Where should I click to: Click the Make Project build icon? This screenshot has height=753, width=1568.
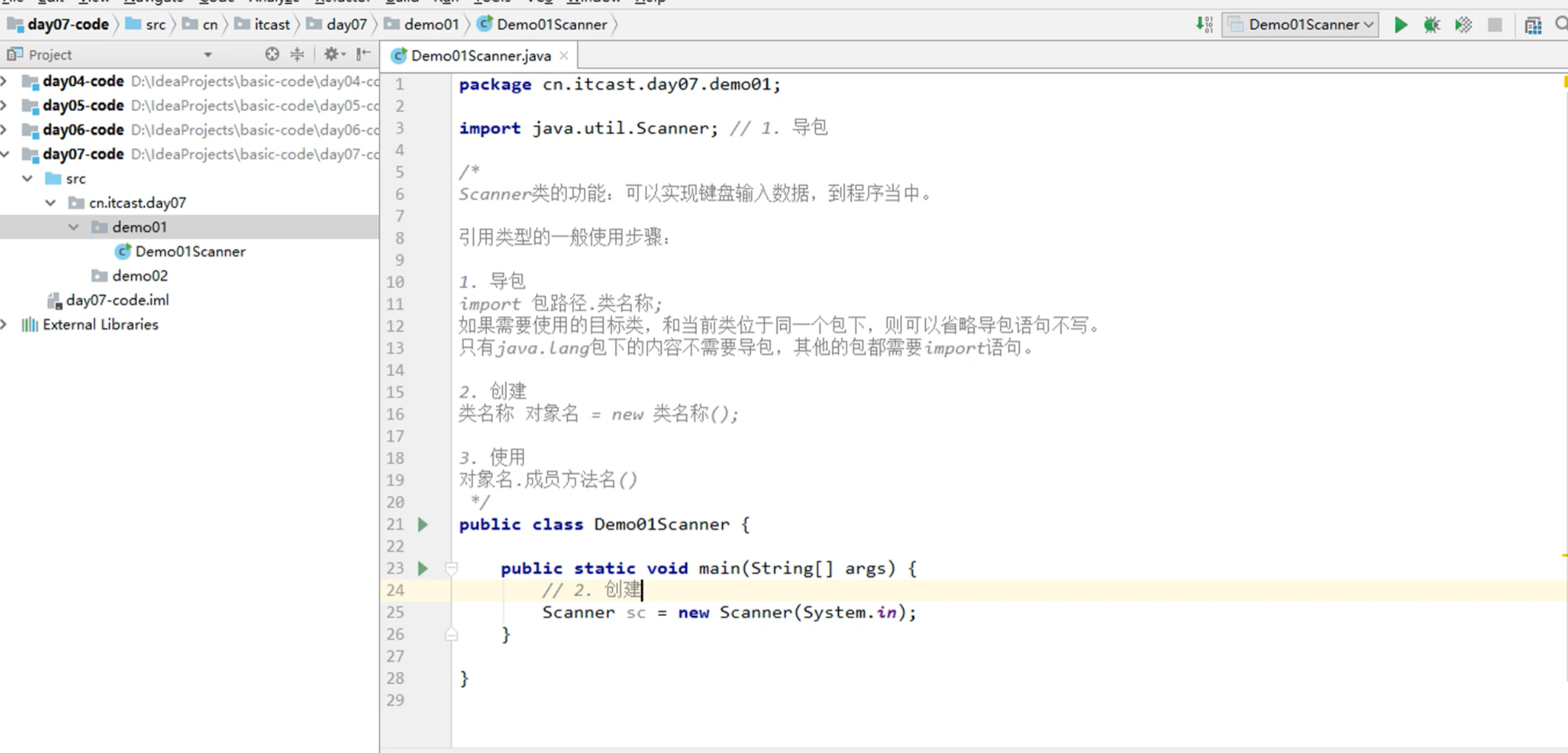pos(1204,25)
